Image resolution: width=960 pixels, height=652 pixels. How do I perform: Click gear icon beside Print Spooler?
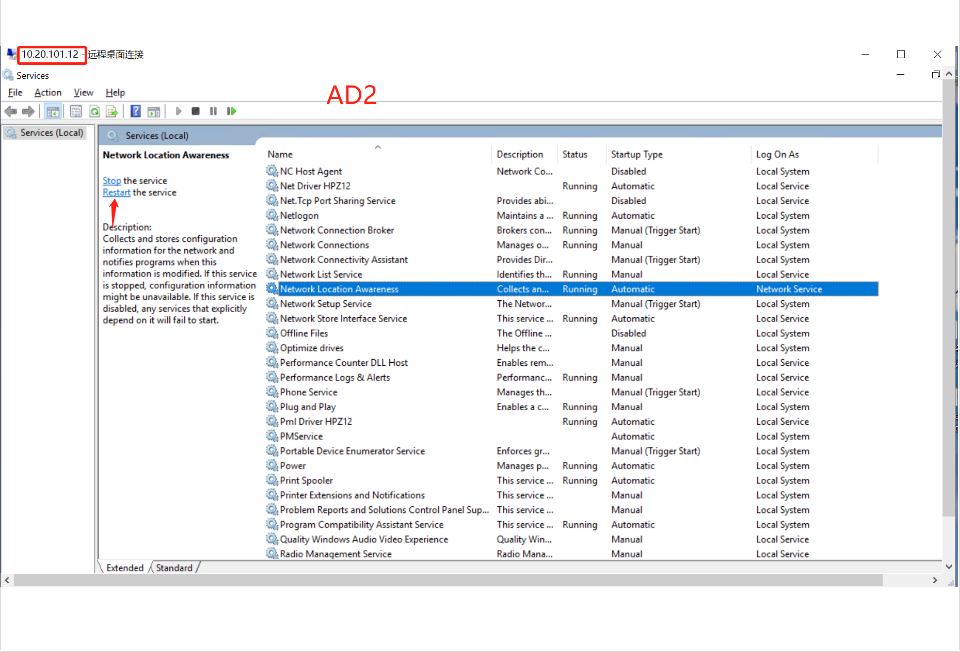click(272, 480)
